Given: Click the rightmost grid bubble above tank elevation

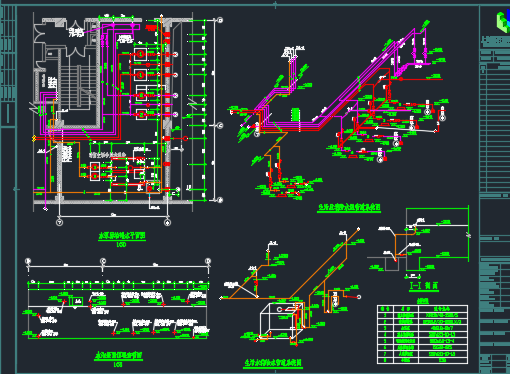Looking at the screenshot, I should 208,261.
